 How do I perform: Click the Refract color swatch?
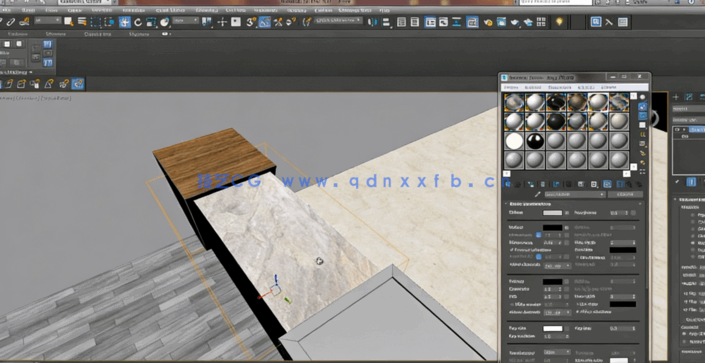(x=553, y=282)
